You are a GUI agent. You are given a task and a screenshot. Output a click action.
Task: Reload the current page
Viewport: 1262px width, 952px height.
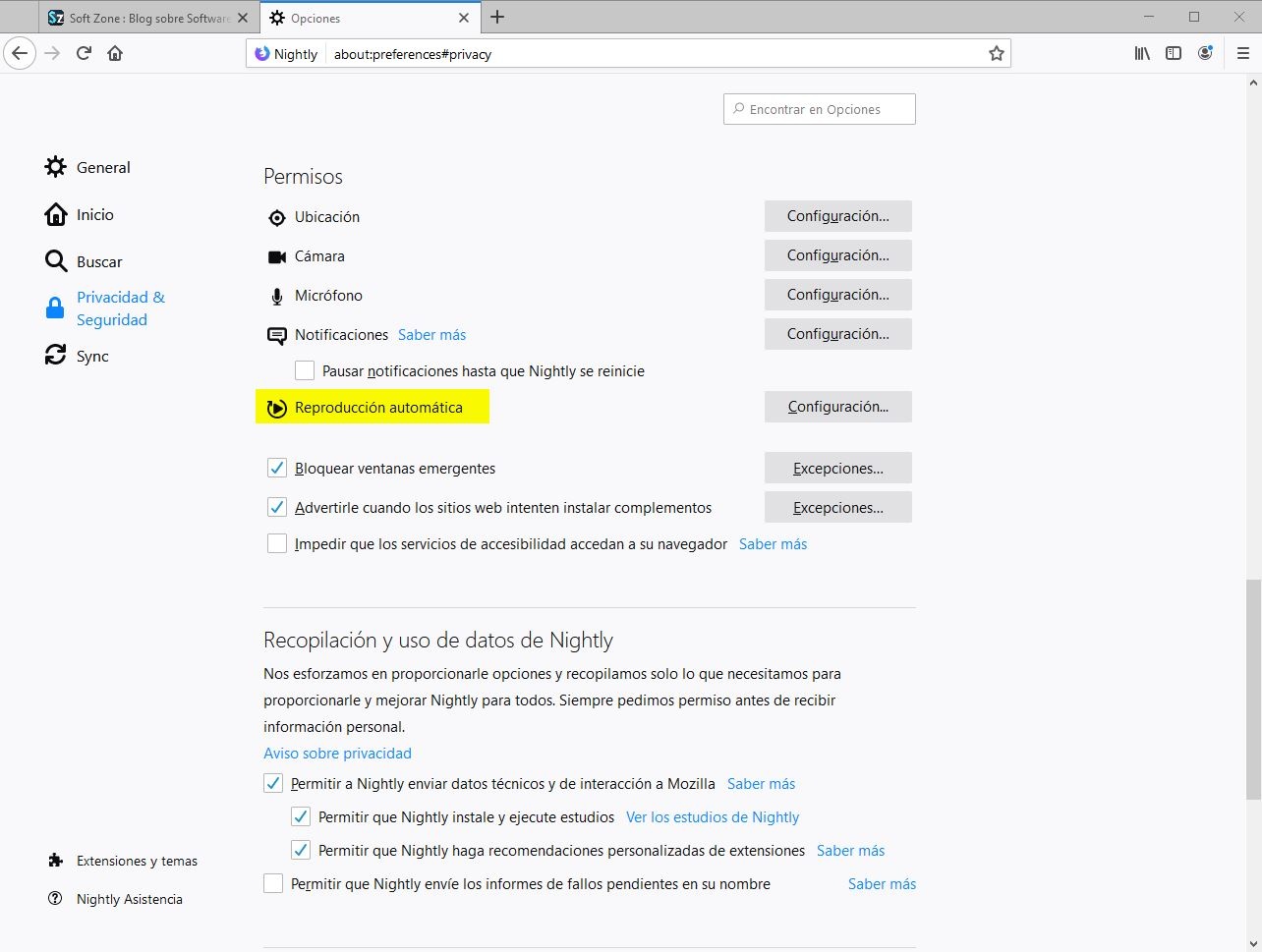click(84, 53)
